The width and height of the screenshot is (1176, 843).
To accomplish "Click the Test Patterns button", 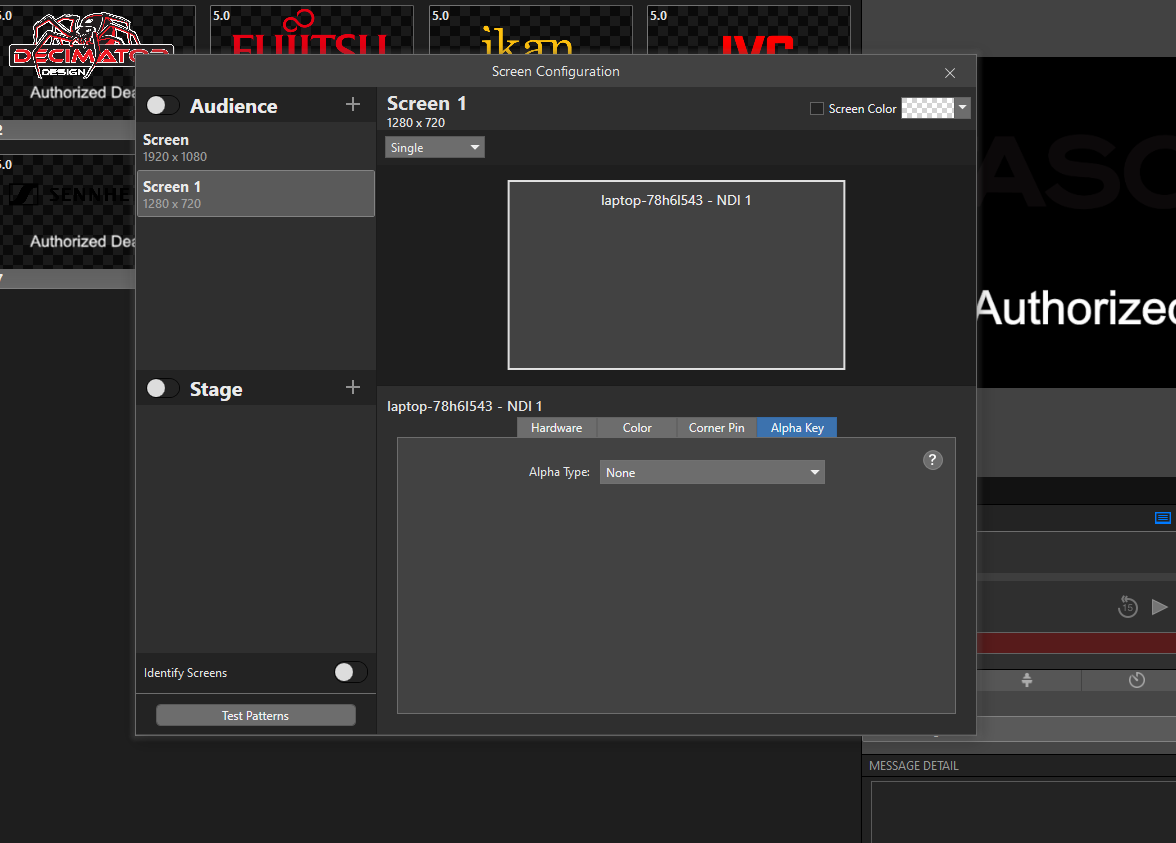I will click(x=255, y=714).
